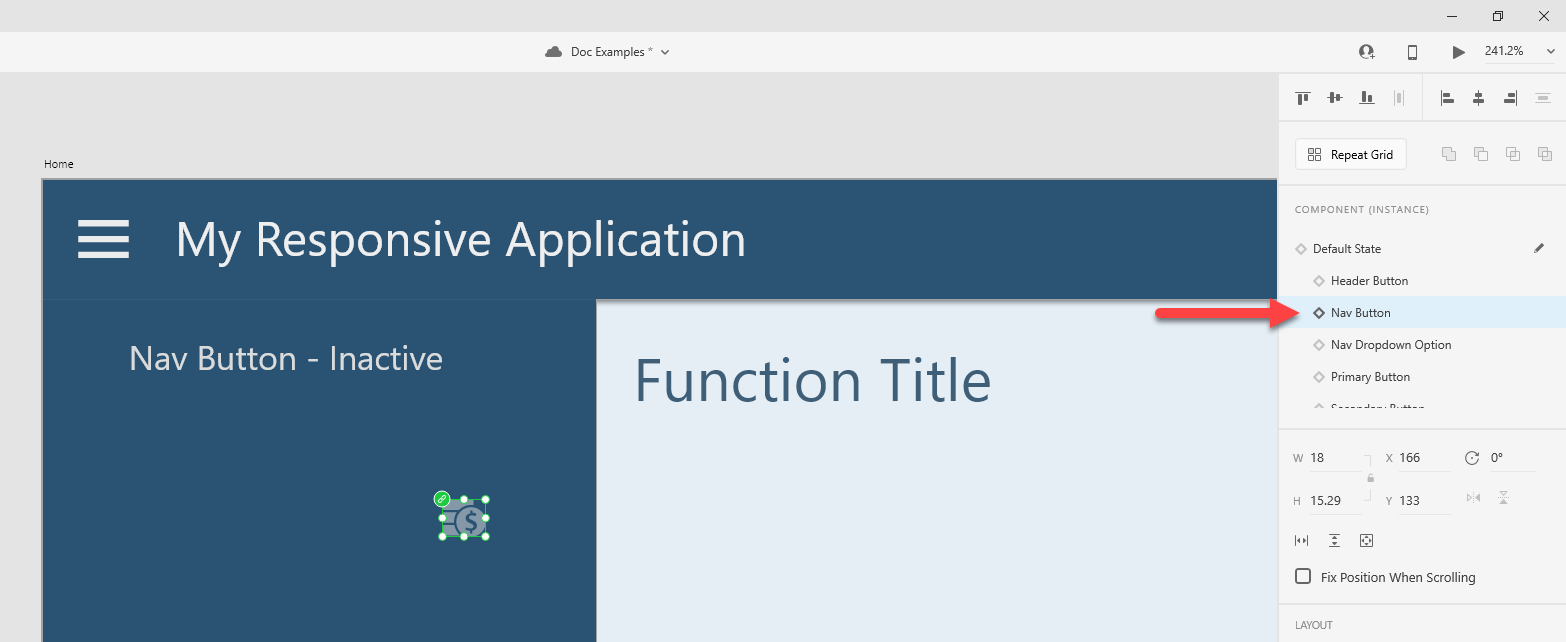This screenshot has height=642, width=1566.
Task: Open the Doc Examples document dropdown
Action: 665,52
